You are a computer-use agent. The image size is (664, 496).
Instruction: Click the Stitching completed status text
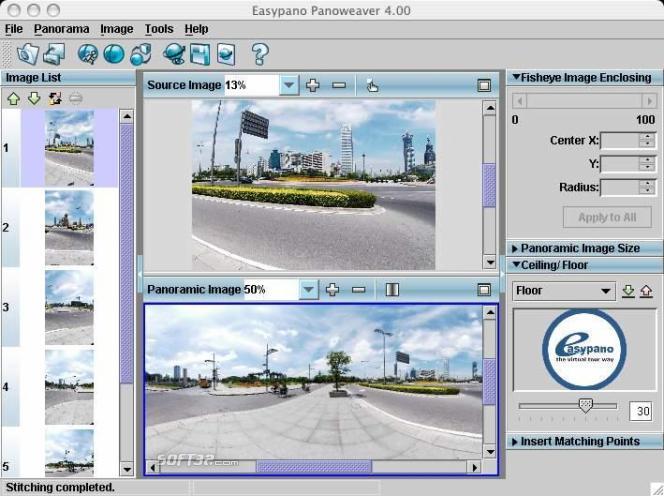coord(60,487)
